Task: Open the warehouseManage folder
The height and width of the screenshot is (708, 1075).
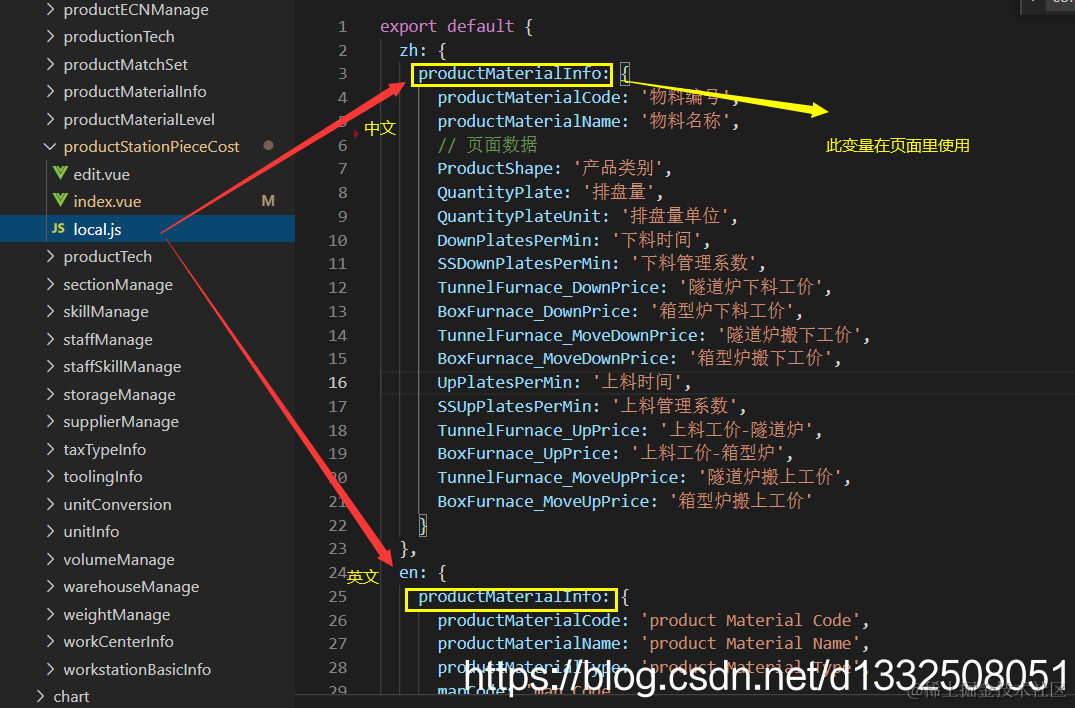Action: tap(131, 587)
